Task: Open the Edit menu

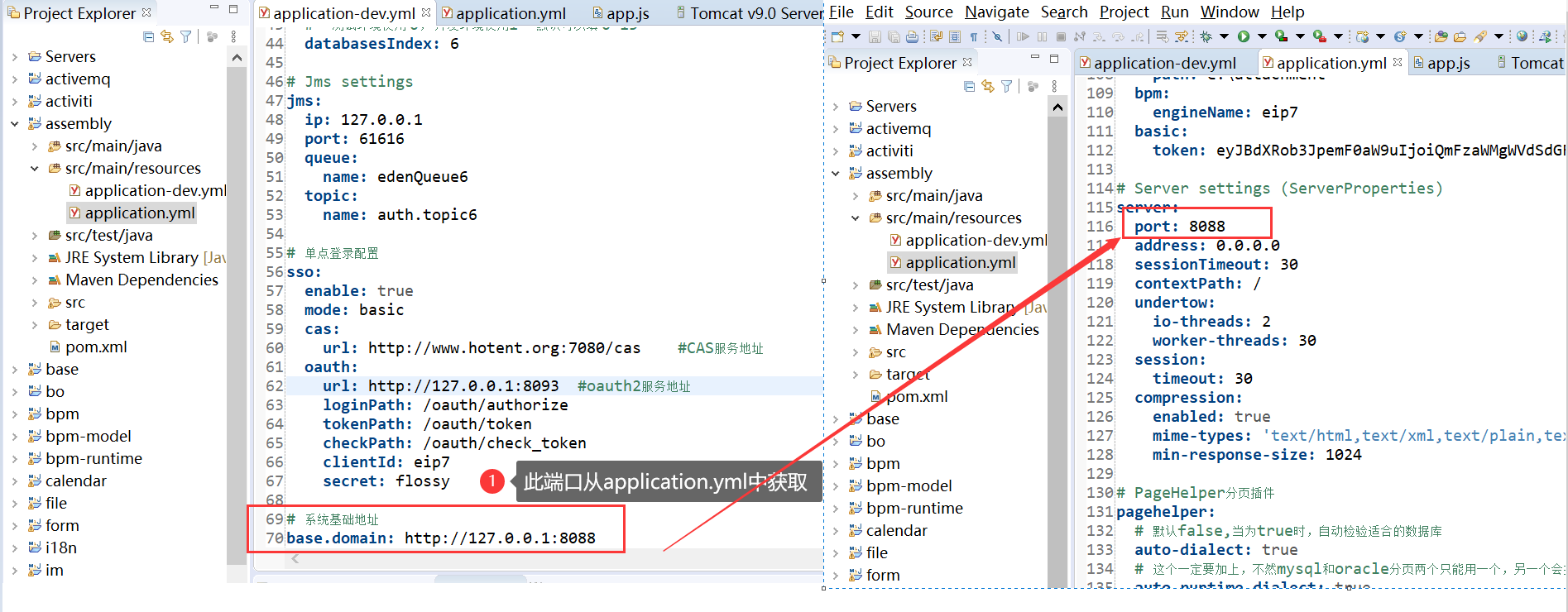Action: [x=880, y=12]
